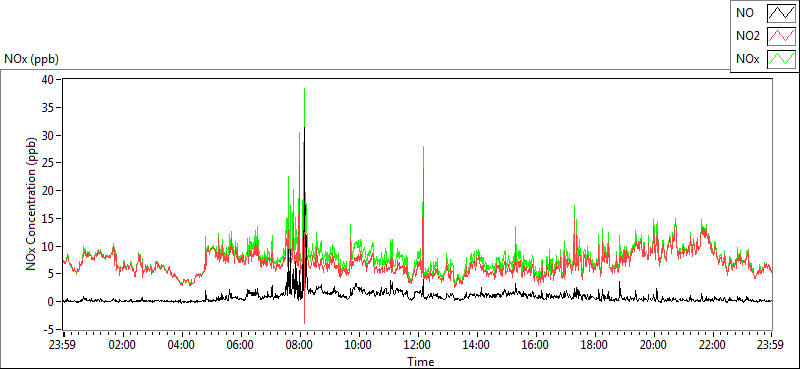Click the NO plot legend line icon
The width and height of the screenshot is (800, 369).
pos(782,13)
